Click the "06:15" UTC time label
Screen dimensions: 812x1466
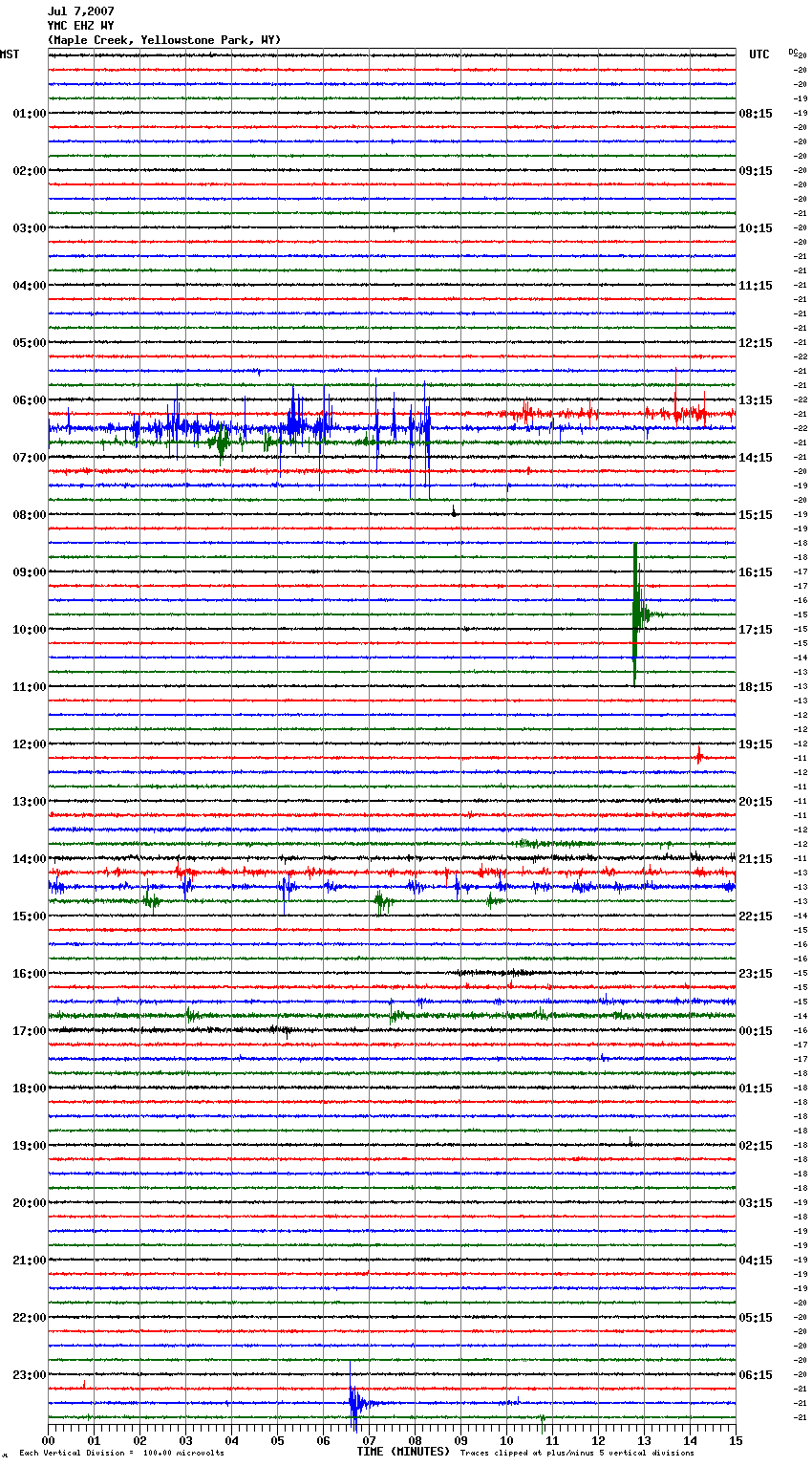click(756, 1375)
